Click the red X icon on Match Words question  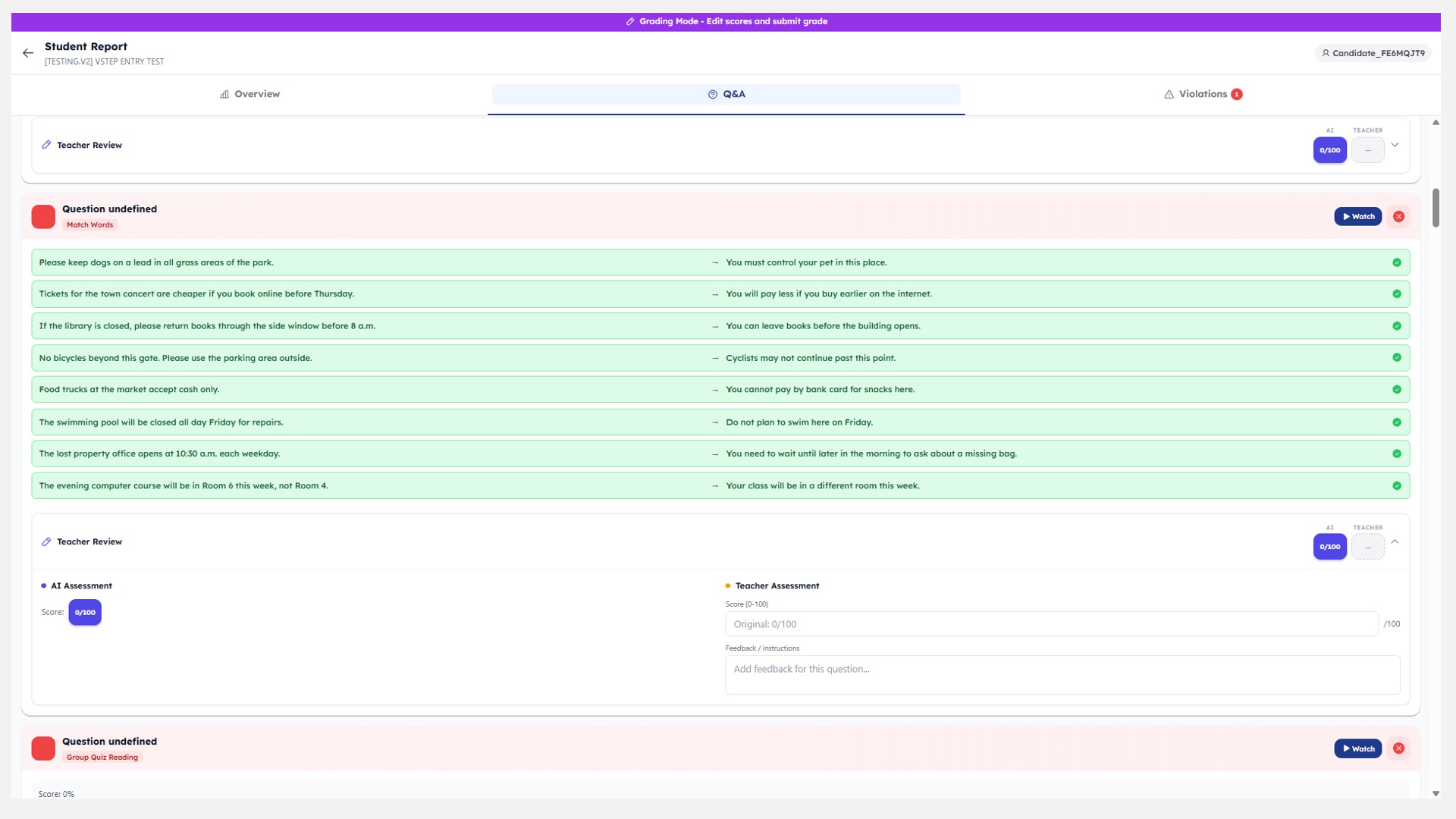pyautogui.click(x=1398, y=217)
